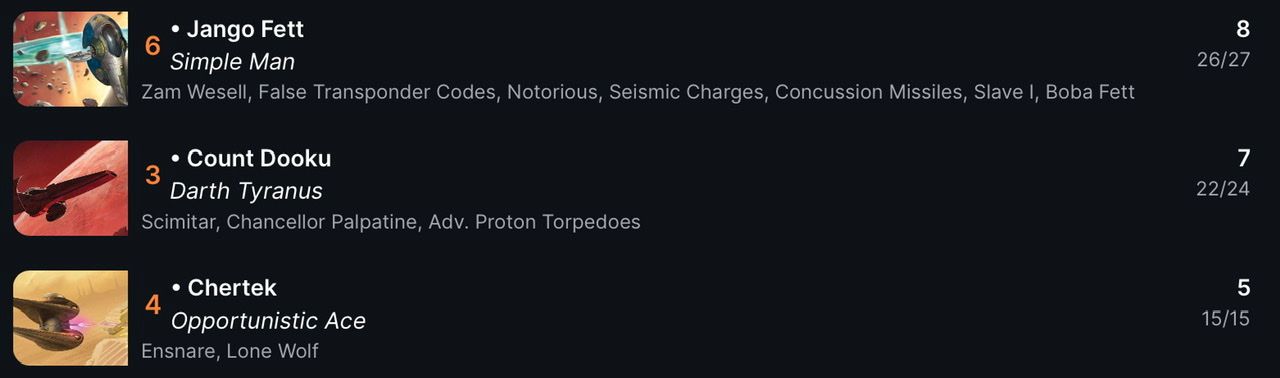
Task: Open the Count Dooku ship artwork thumbnail
Action: click(x=70, y=188)
